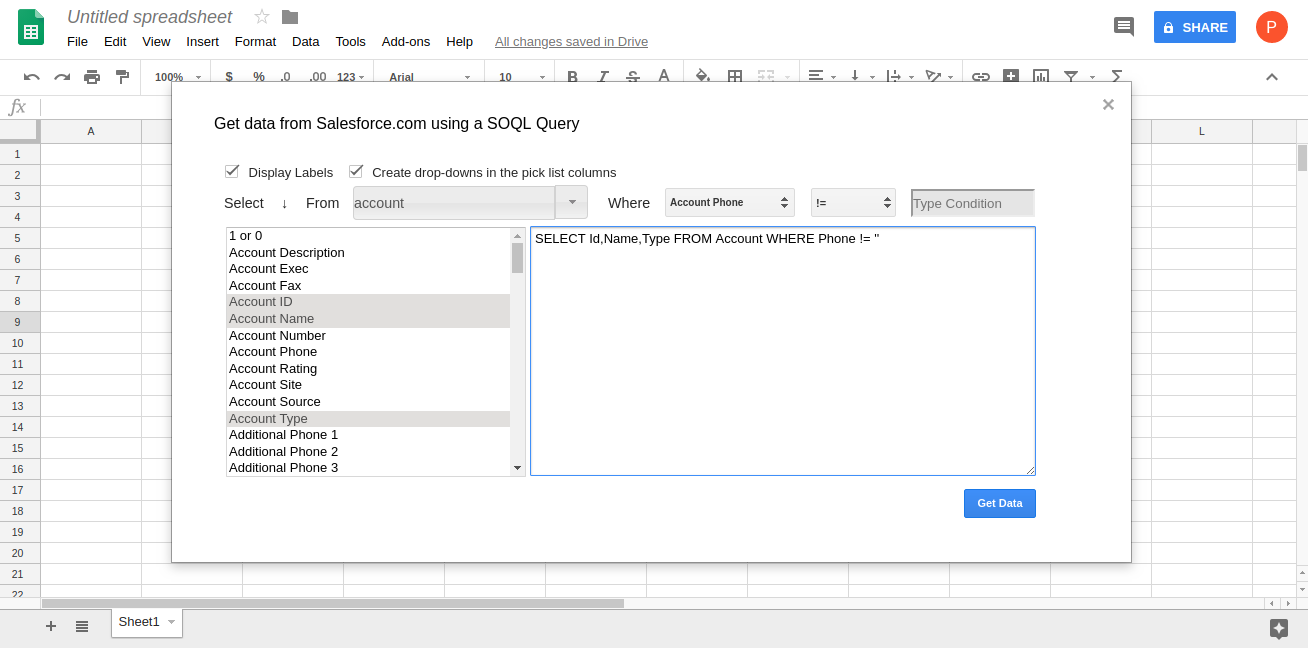Open the != operator dropdown
This screenshot has height=648, width=1308.
pos(852,203)
